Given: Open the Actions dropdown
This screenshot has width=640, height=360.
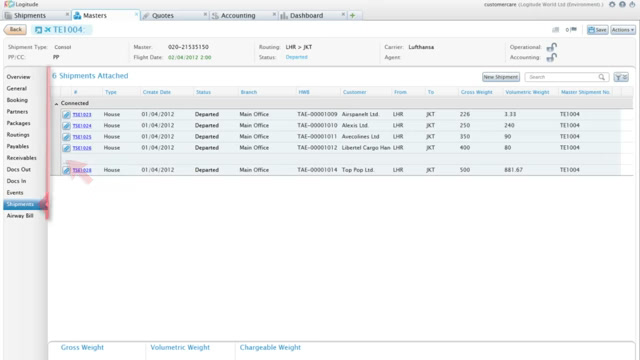Looking at the screenshot, I should point(623,30).
